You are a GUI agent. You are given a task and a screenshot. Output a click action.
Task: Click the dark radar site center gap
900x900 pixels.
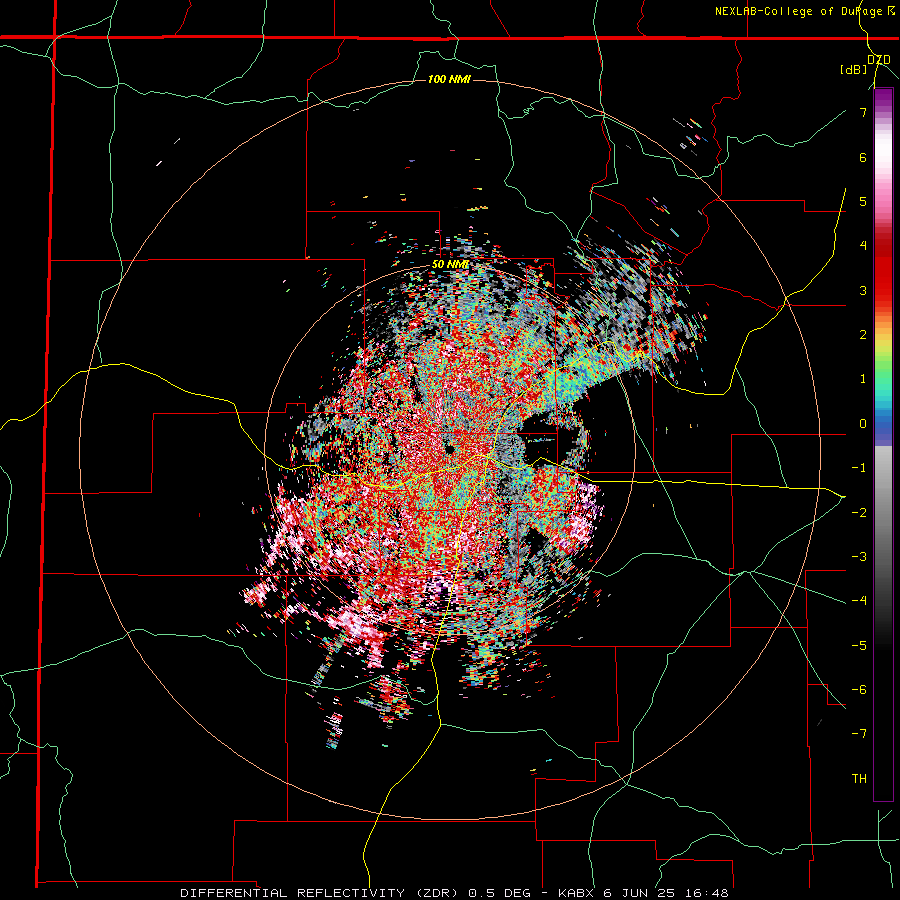449,448
